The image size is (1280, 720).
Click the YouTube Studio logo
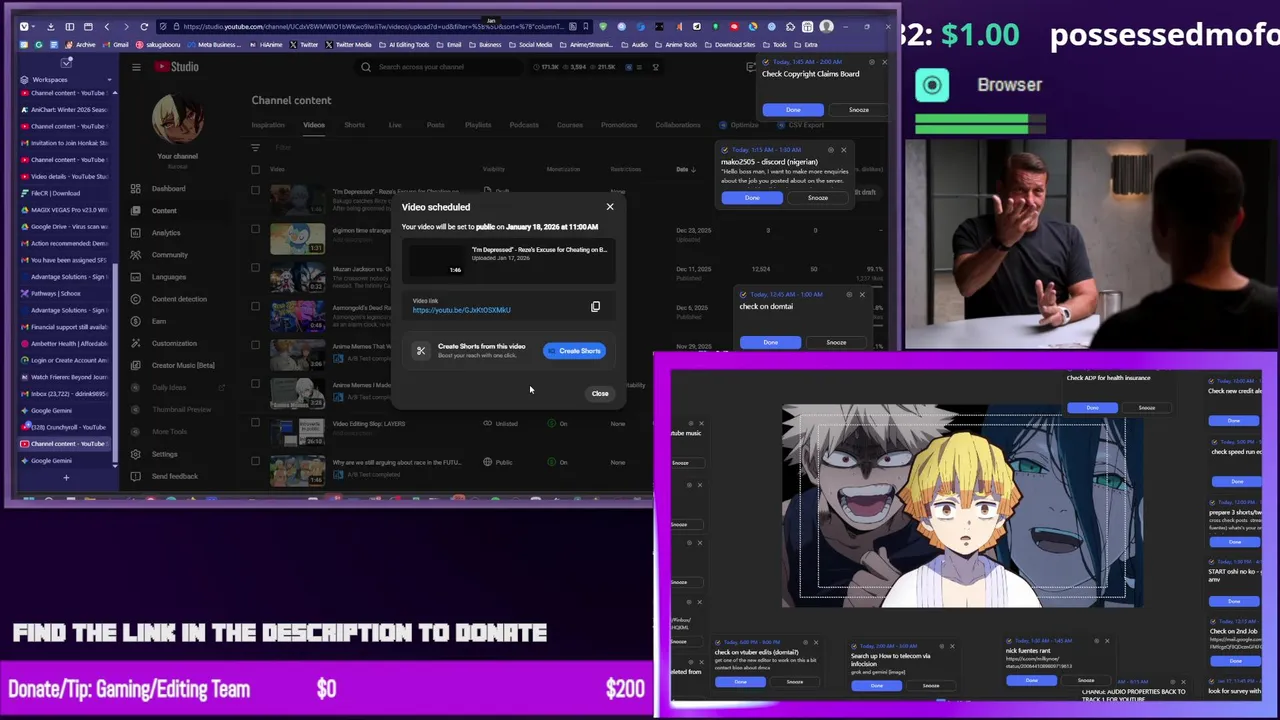coord(177,67)
